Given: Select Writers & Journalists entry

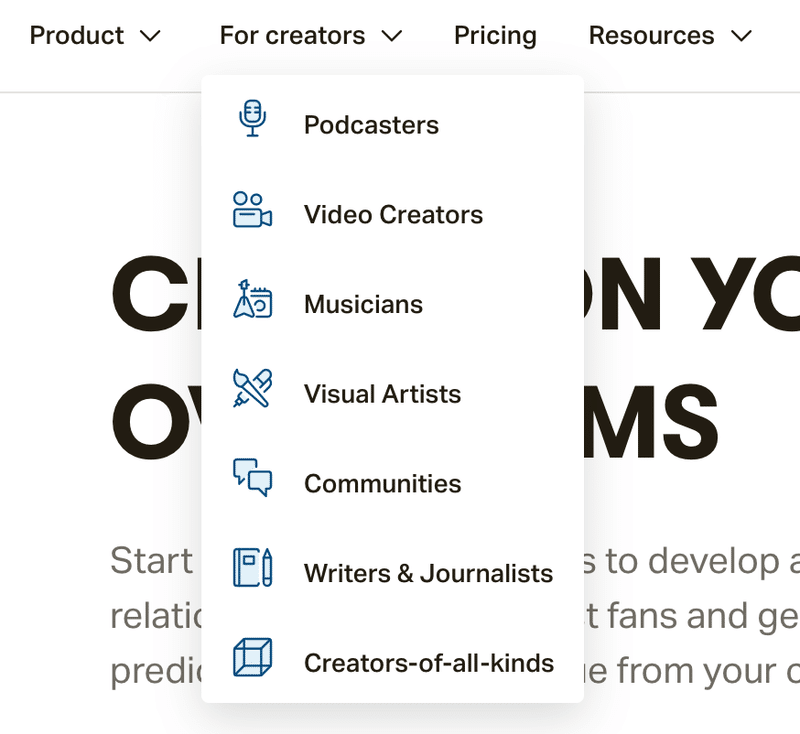Looking at the screenshot, I should (x=428, y=573).
